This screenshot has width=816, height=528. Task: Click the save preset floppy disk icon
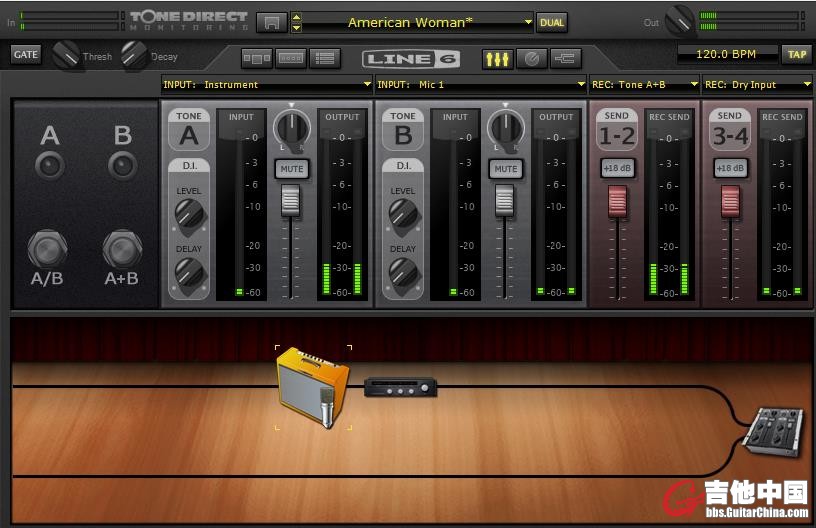(x=270, y=22)
